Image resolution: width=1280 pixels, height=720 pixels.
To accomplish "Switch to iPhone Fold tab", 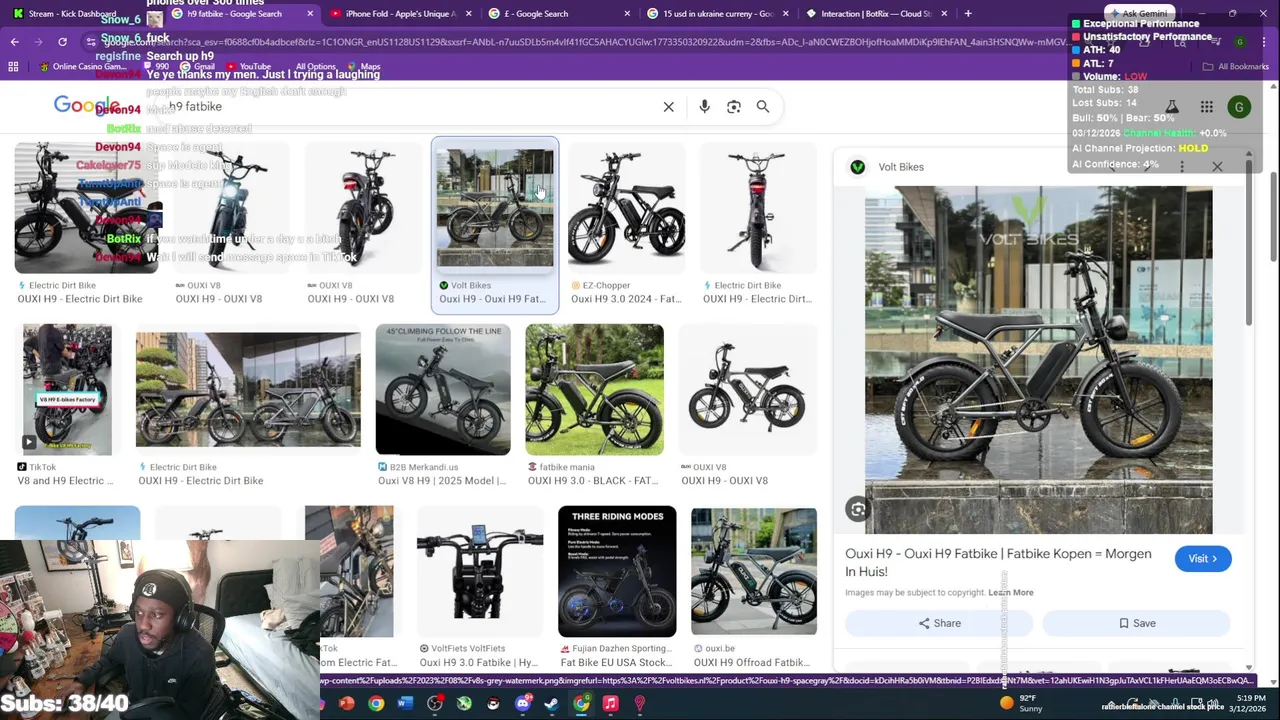I will pos(400,14).
